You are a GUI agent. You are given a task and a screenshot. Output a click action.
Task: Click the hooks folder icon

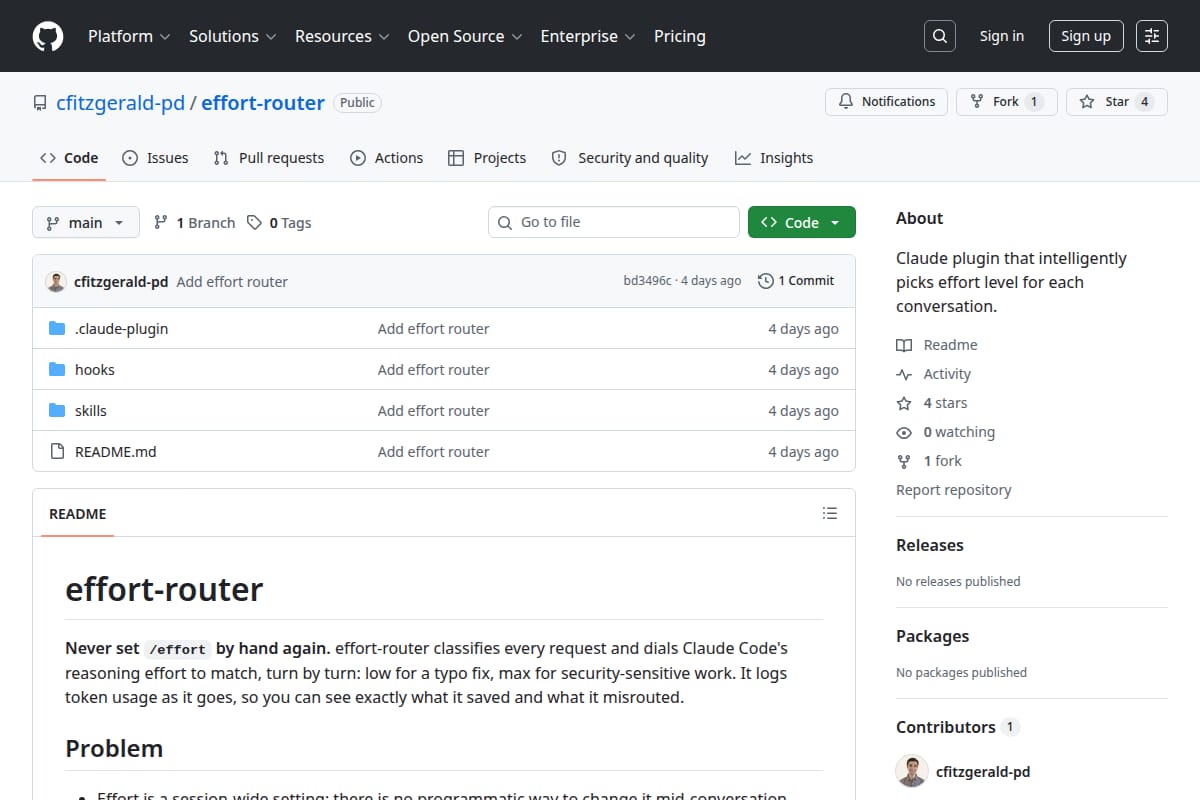point(57,370)
